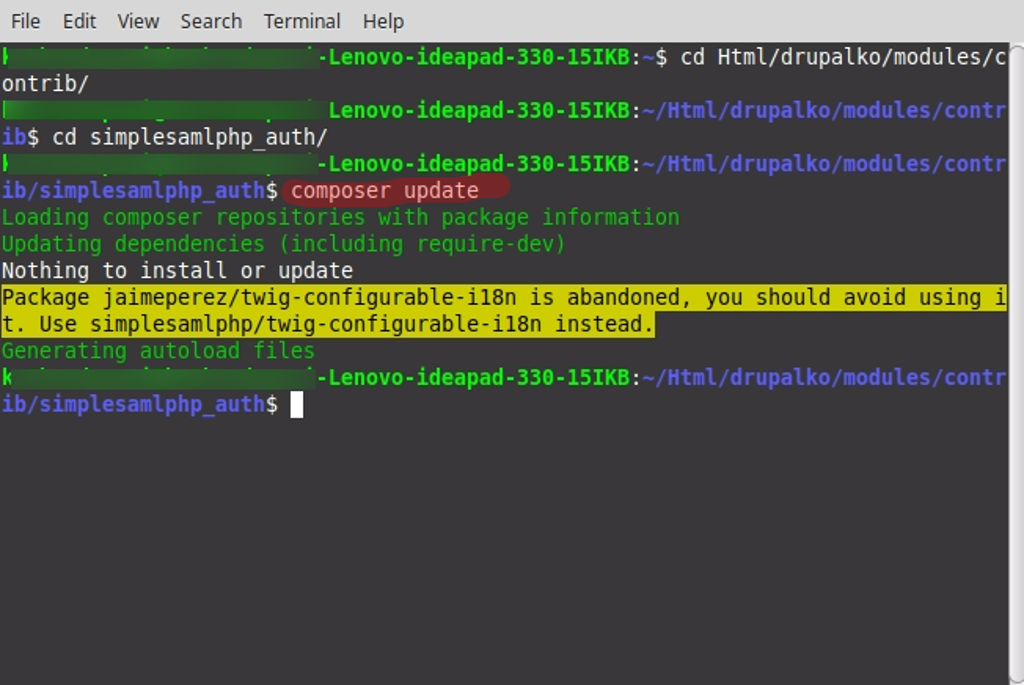Click the 'Nothing to install or update' line
The height and width of the screenshot is (685, 1024).
[177, 270]
